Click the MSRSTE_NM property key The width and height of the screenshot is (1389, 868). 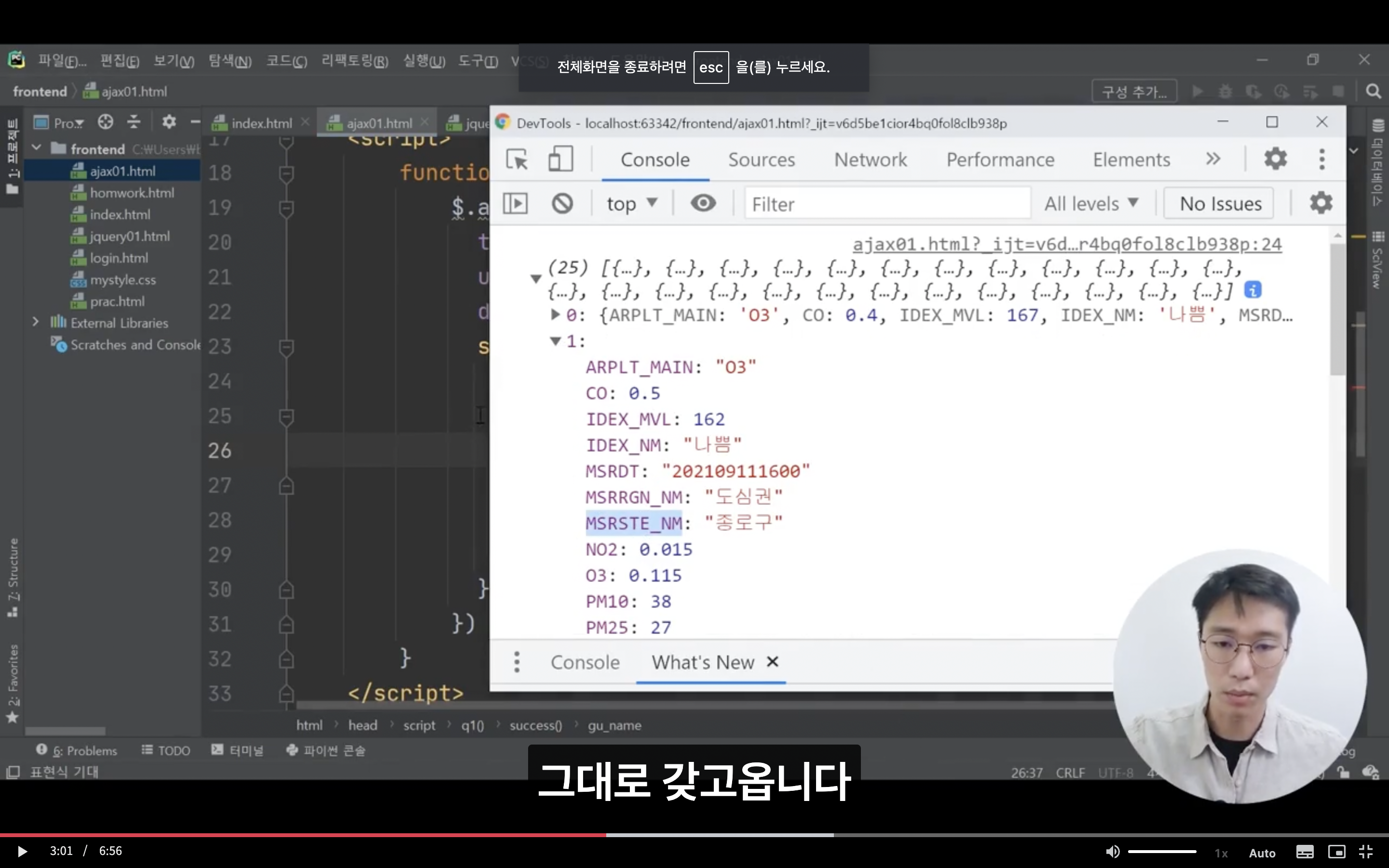pyautogui.click(x=634, y=523)
